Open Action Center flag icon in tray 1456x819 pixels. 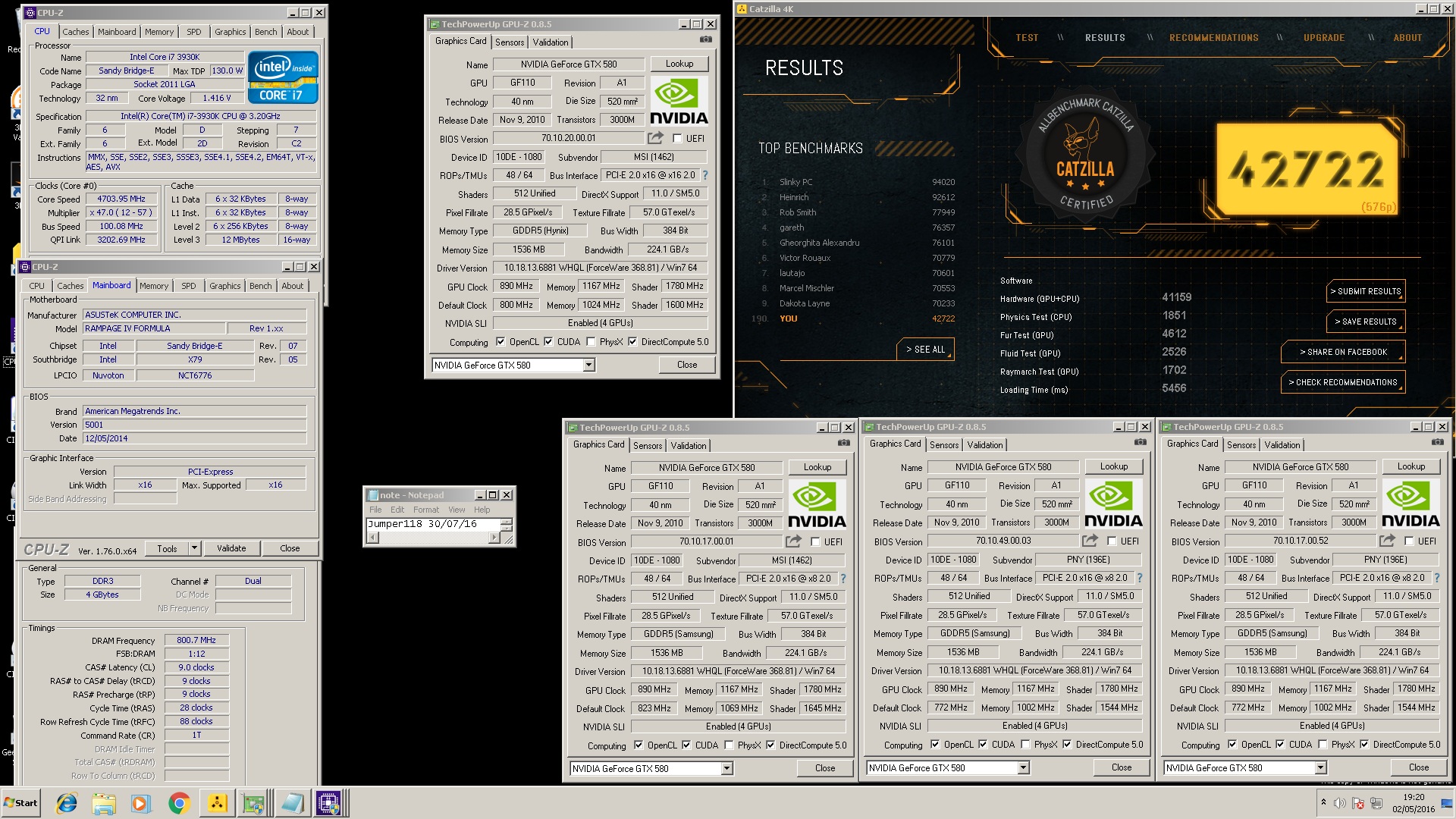(1358, 803)
